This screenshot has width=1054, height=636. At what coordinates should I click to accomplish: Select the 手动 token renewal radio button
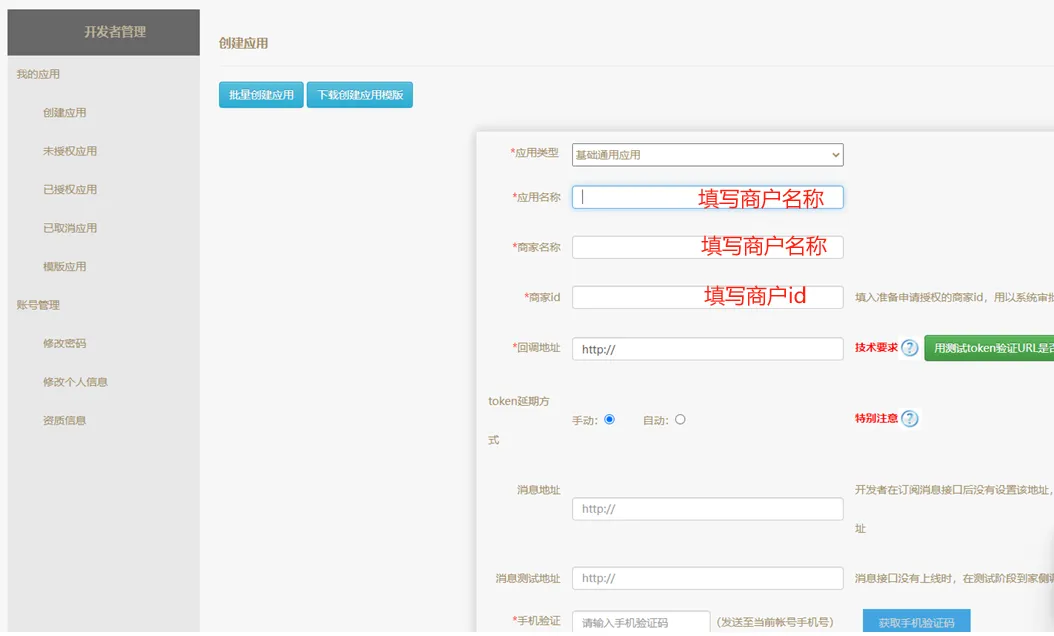point(609,419)
